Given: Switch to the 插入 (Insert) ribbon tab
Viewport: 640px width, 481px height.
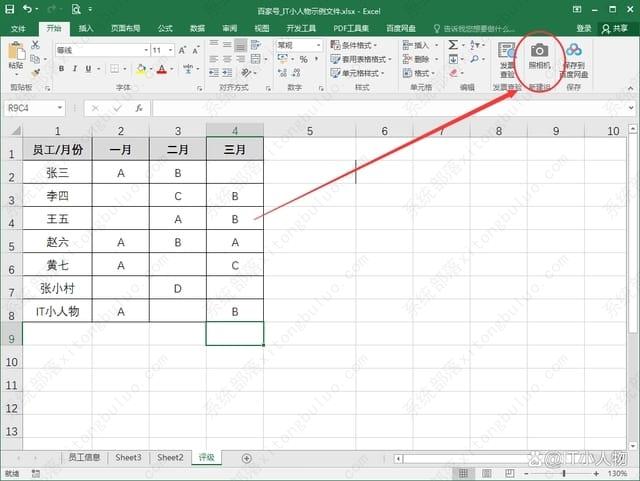Looking at the screenshot, I should pyautogui.click(x=87, y=29).
